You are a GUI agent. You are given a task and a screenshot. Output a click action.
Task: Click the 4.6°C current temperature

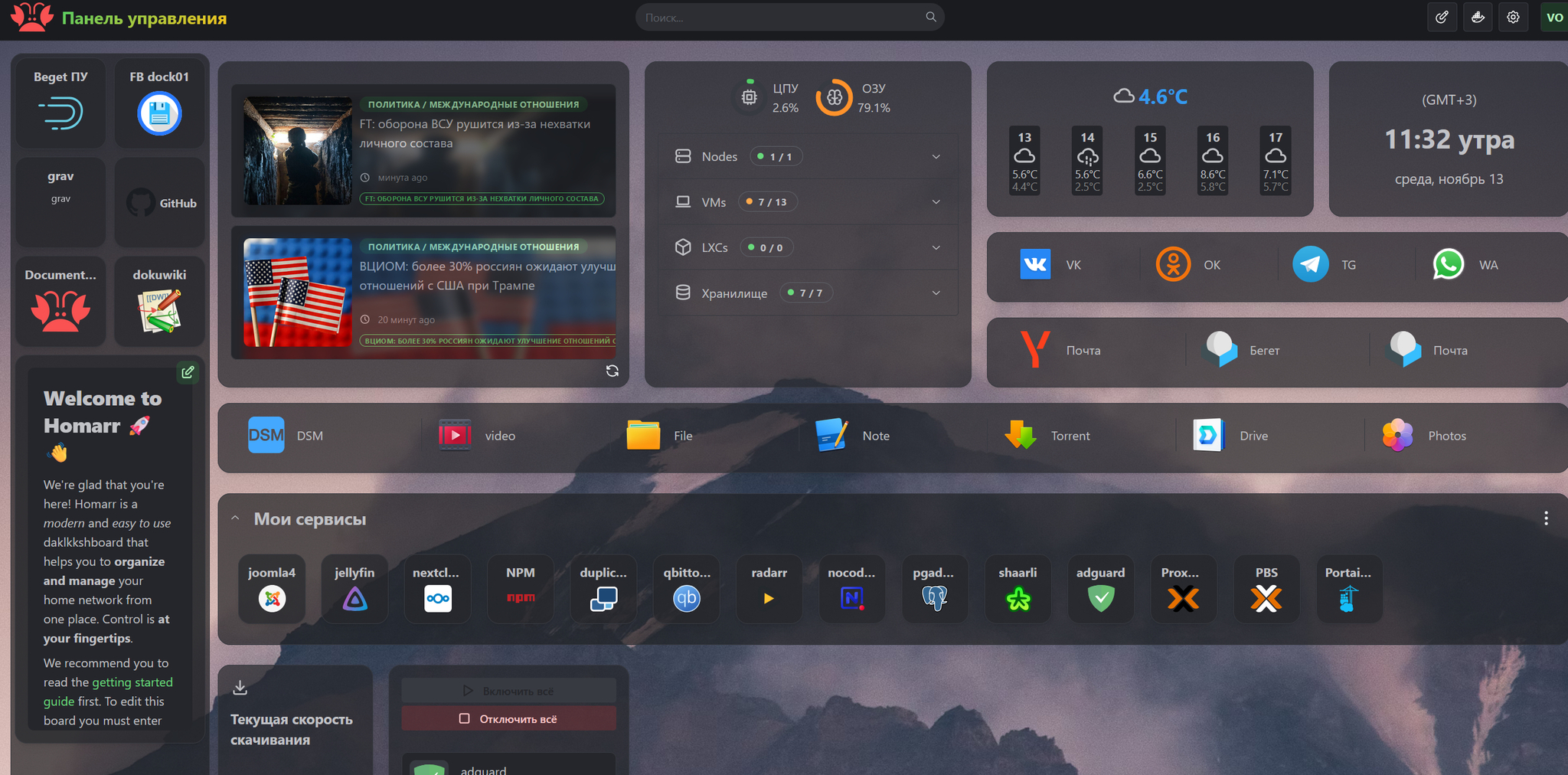(1163, 96)
